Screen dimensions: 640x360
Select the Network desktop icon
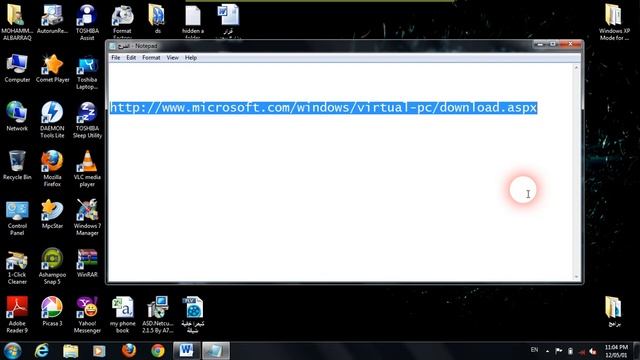[x=17, y=117]
